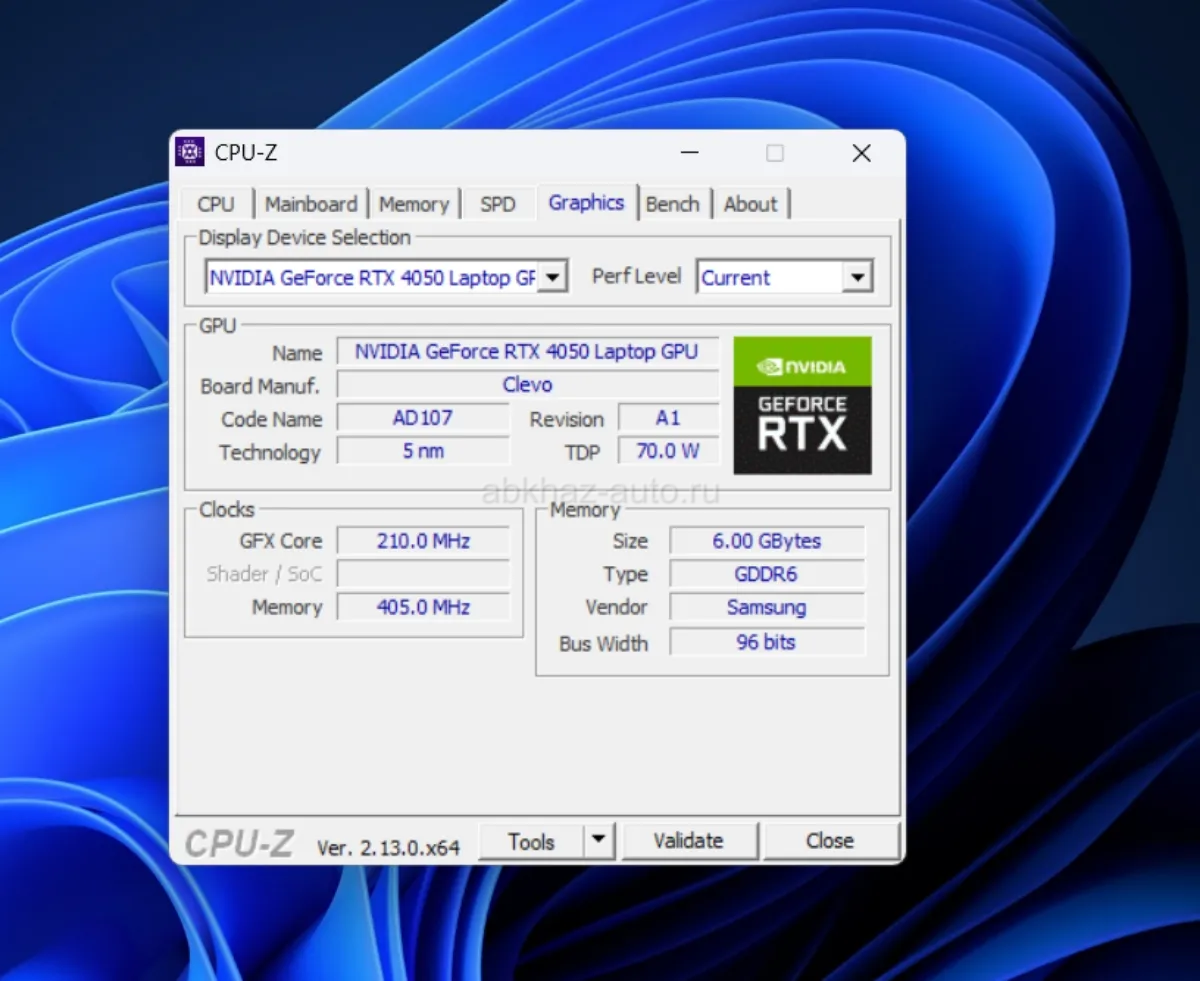Switch to the CPU tab
1200x981 pixels.
click(x=216, y=204)
